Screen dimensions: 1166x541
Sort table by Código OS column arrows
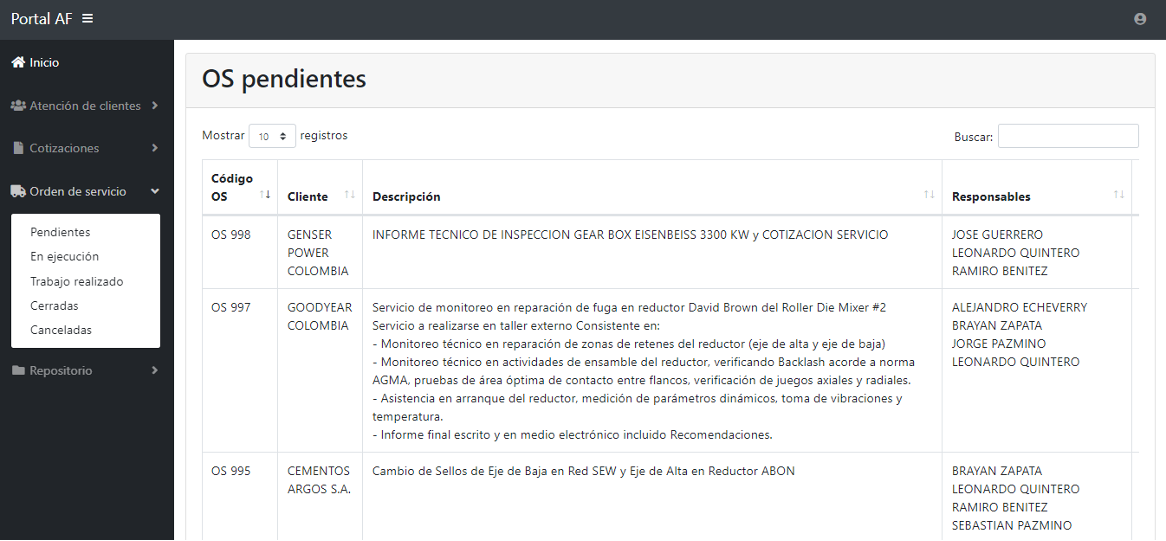(265, 194)
